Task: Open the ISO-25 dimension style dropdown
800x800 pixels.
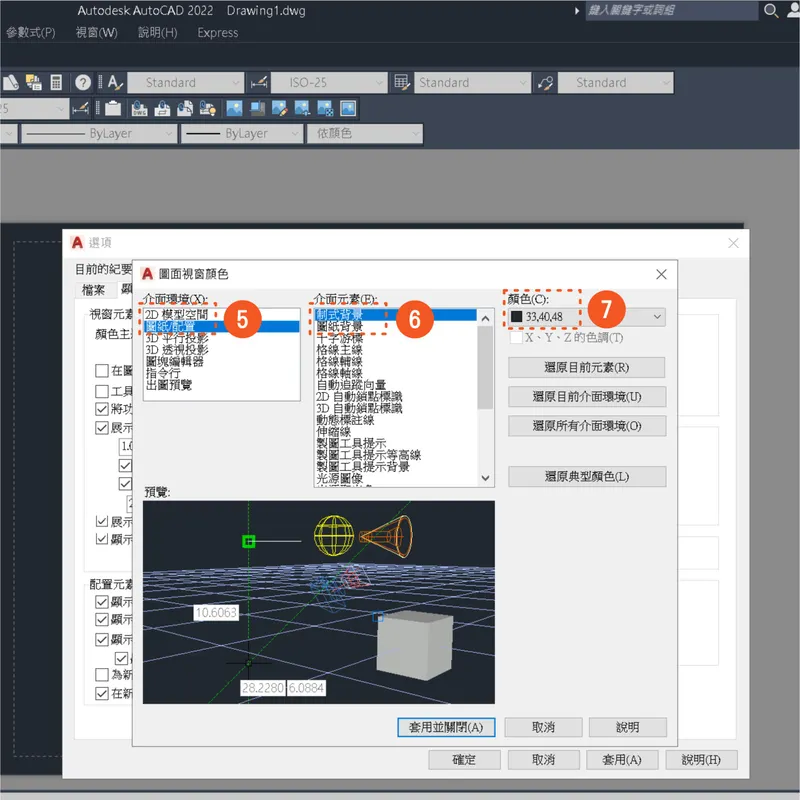Action: 329,83
